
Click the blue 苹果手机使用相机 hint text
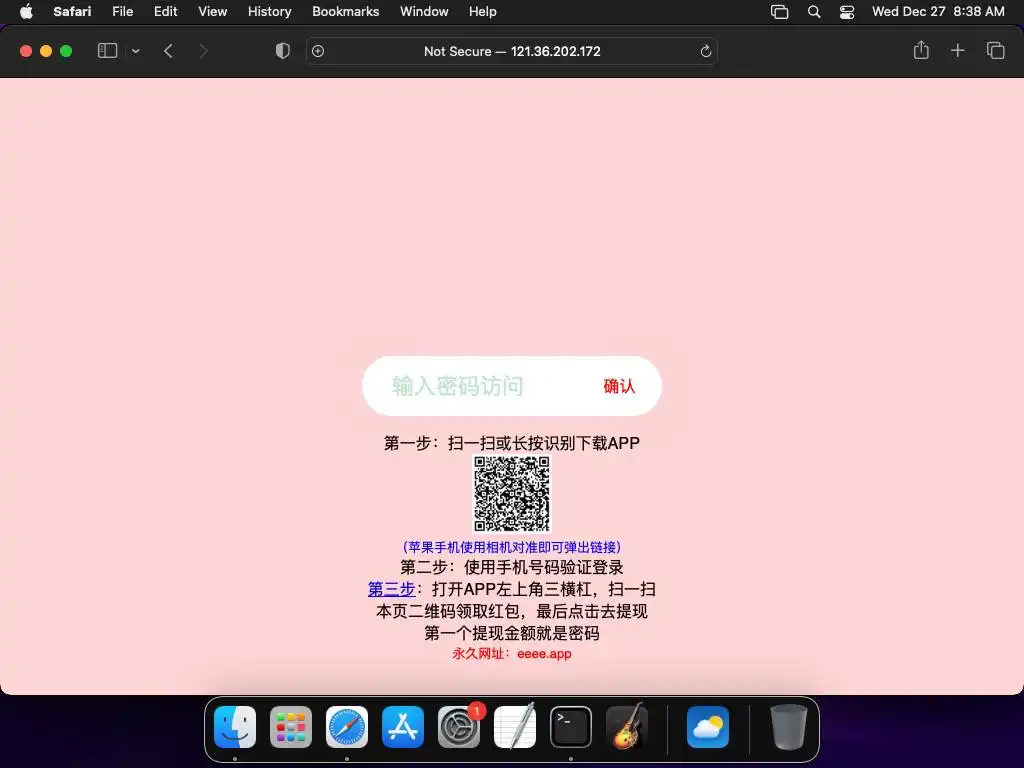(512, 547)
